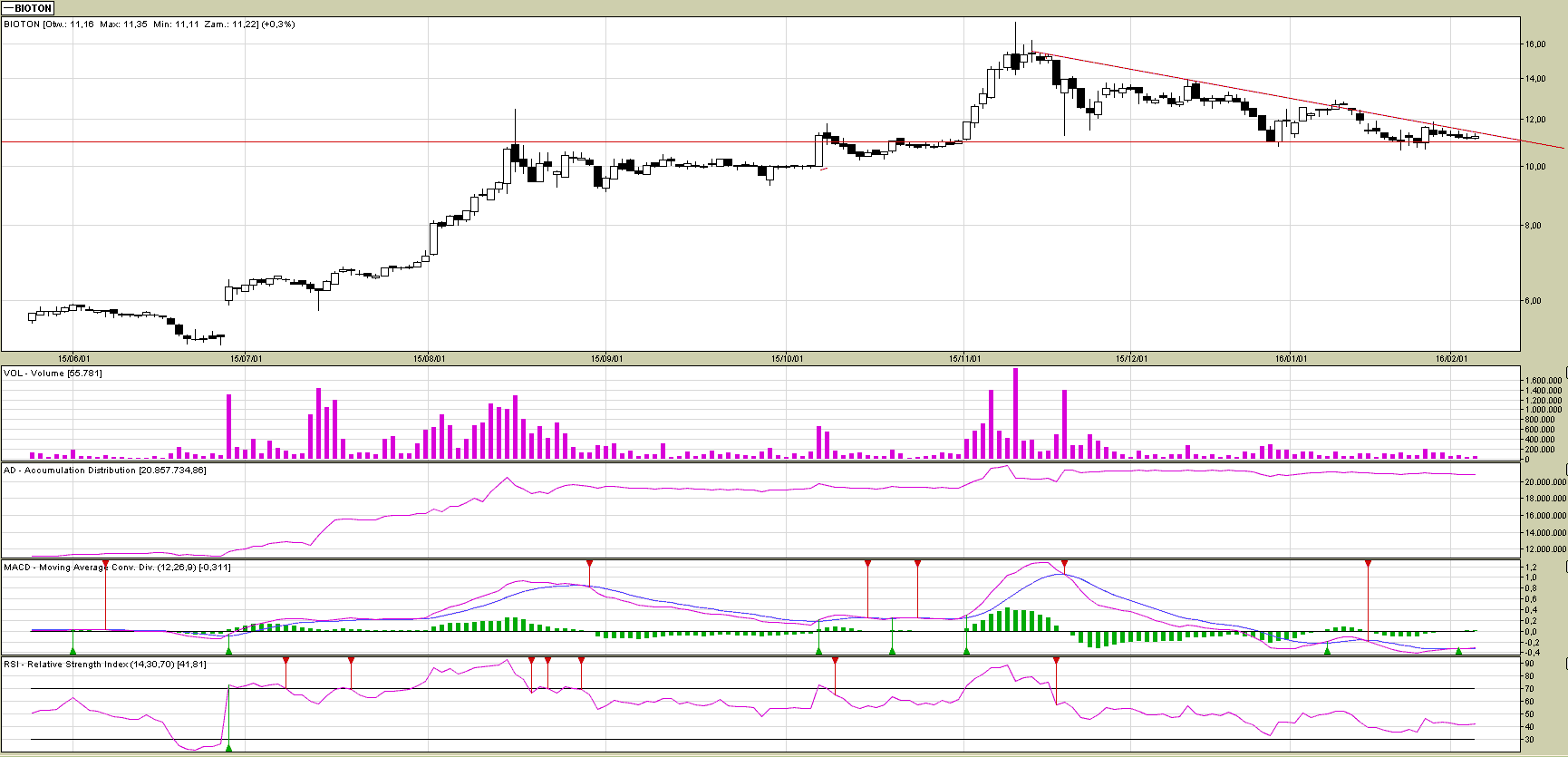Click the green buy arrow in RSI panel
The width and height of the screenshot is (1568, 757).
click(228, 746)
